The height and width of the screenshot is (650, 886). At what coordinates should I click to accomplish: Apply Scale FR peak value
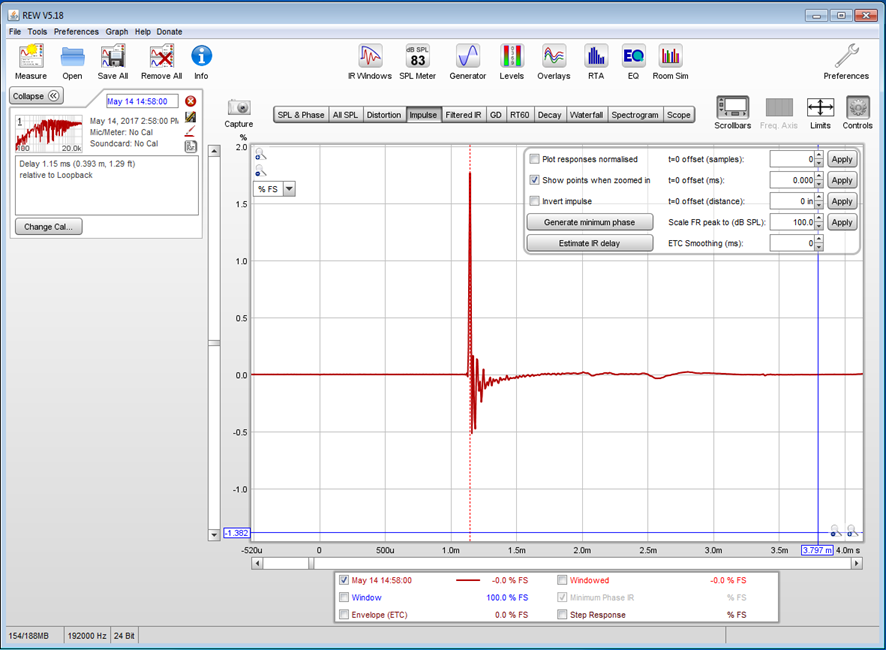click(842, 222)
